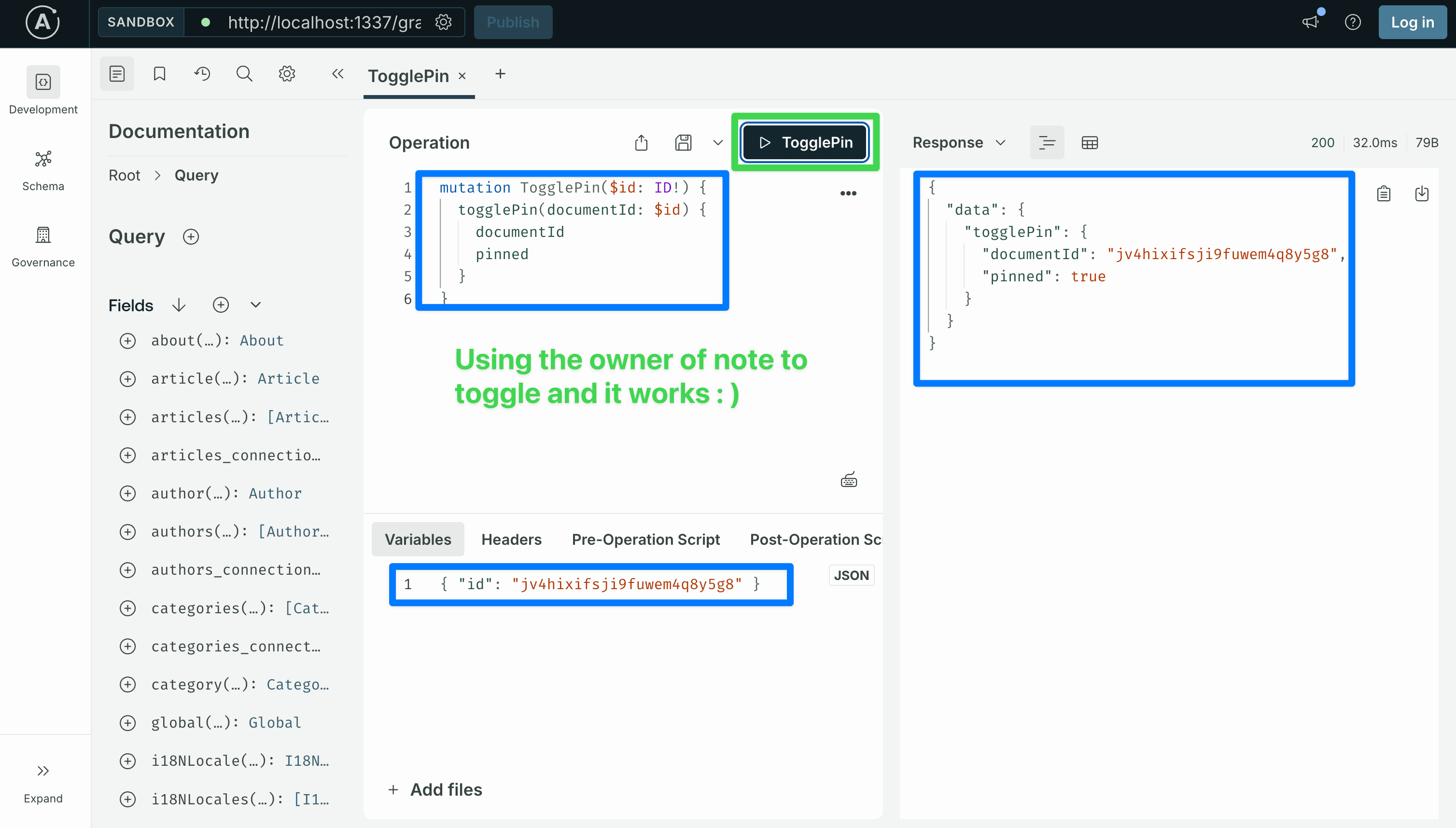
Task: Switch to the Headers tab
Action: point(511,539)
